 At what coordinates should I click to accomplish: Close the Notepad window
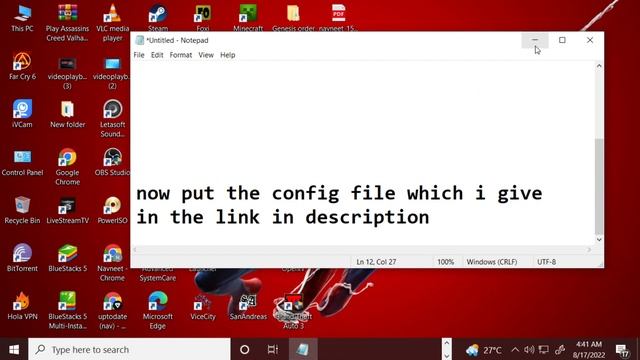pos(590,40)
